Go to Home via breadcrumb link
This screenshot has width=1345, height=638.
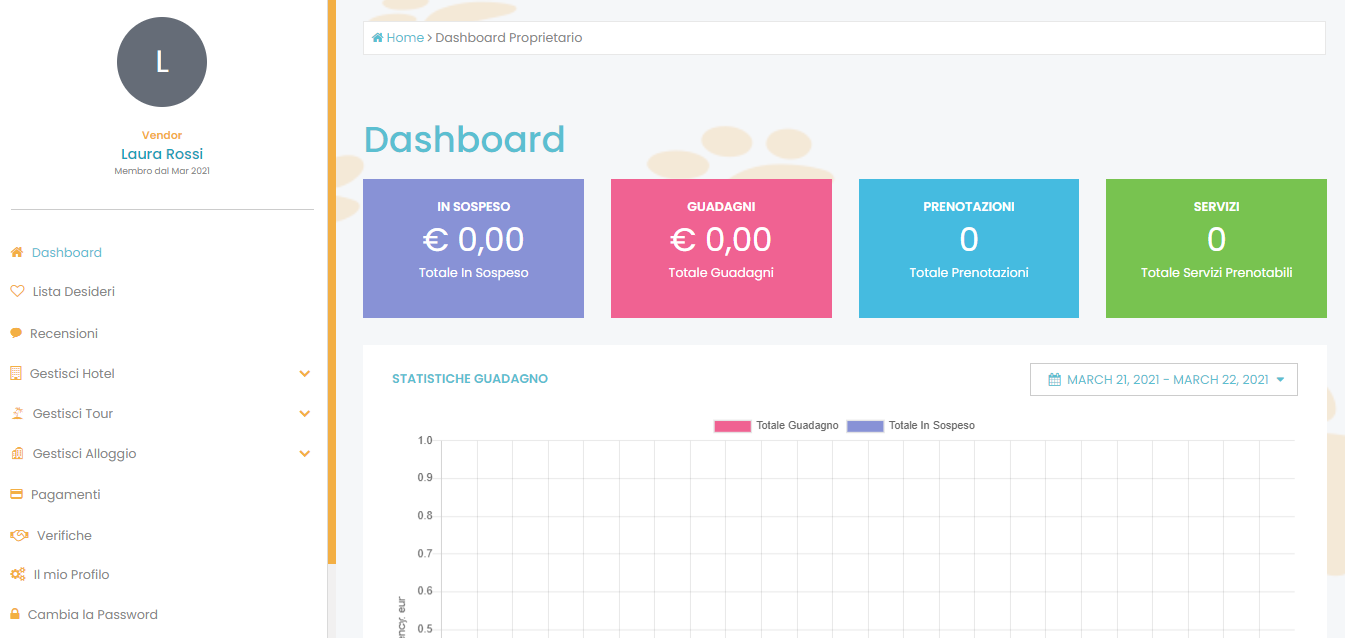pyautogui.click(x=404, y=38)
